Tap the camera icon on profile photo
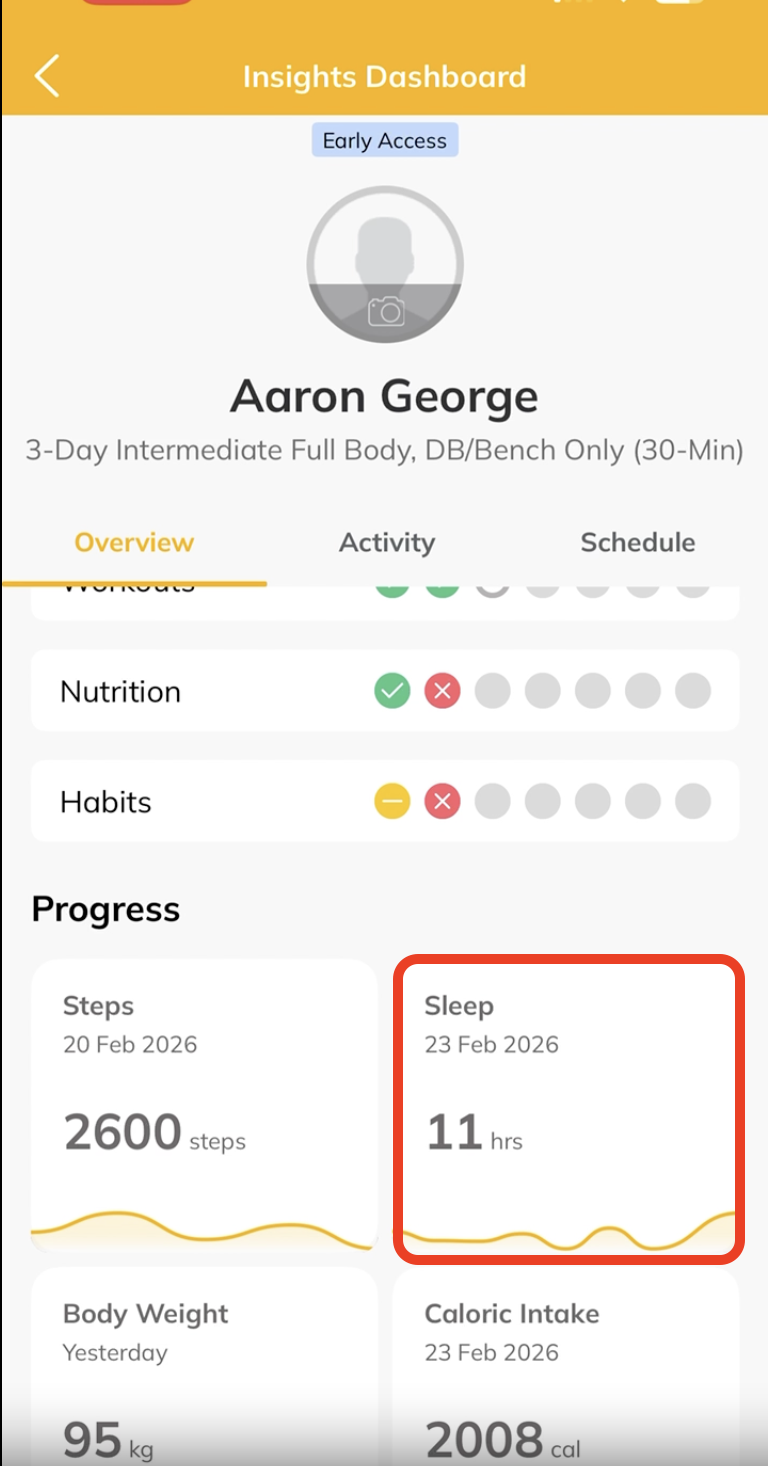This screenshot has height=1466, width=768. point(385,312)
